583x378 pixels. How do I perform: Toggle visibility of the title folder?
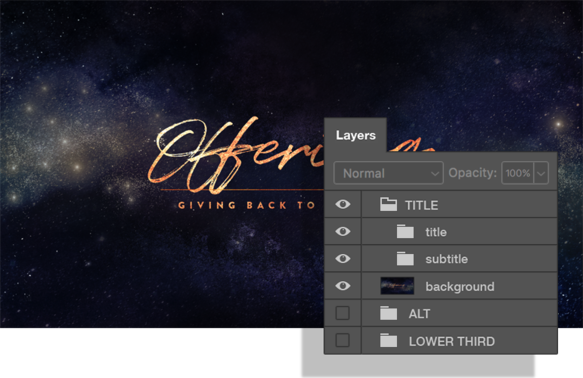(x=342, y=231)
